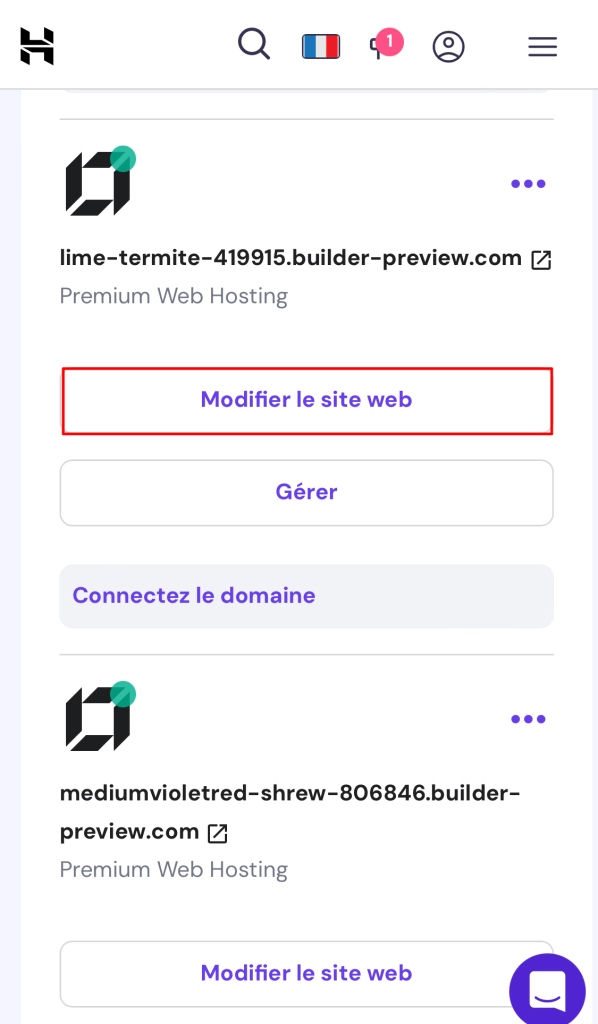
Task: Click the mediumvioletred-shrew website builder logo
Action: pyautogui.click(x=98, y=719)
